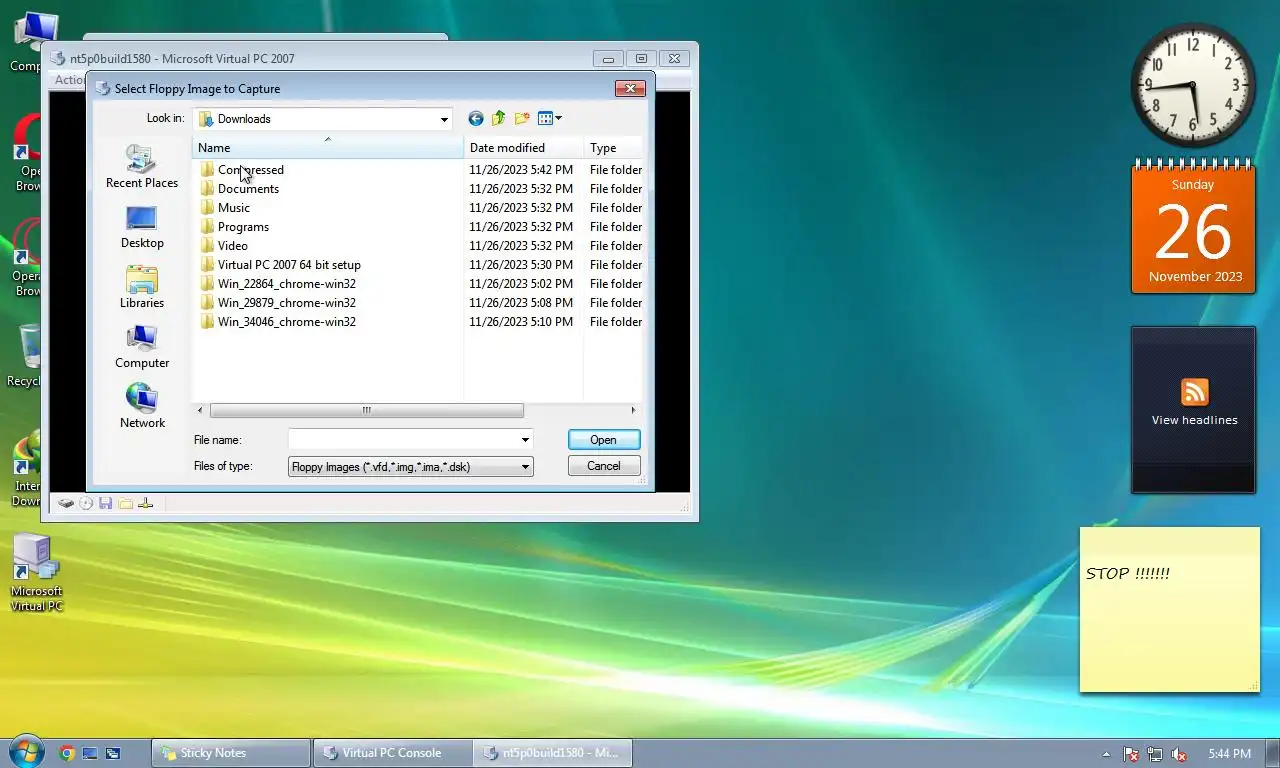Click the horizontal scrollbar thumb in file list
This screenshot has width=1280, height=768.
366,410
